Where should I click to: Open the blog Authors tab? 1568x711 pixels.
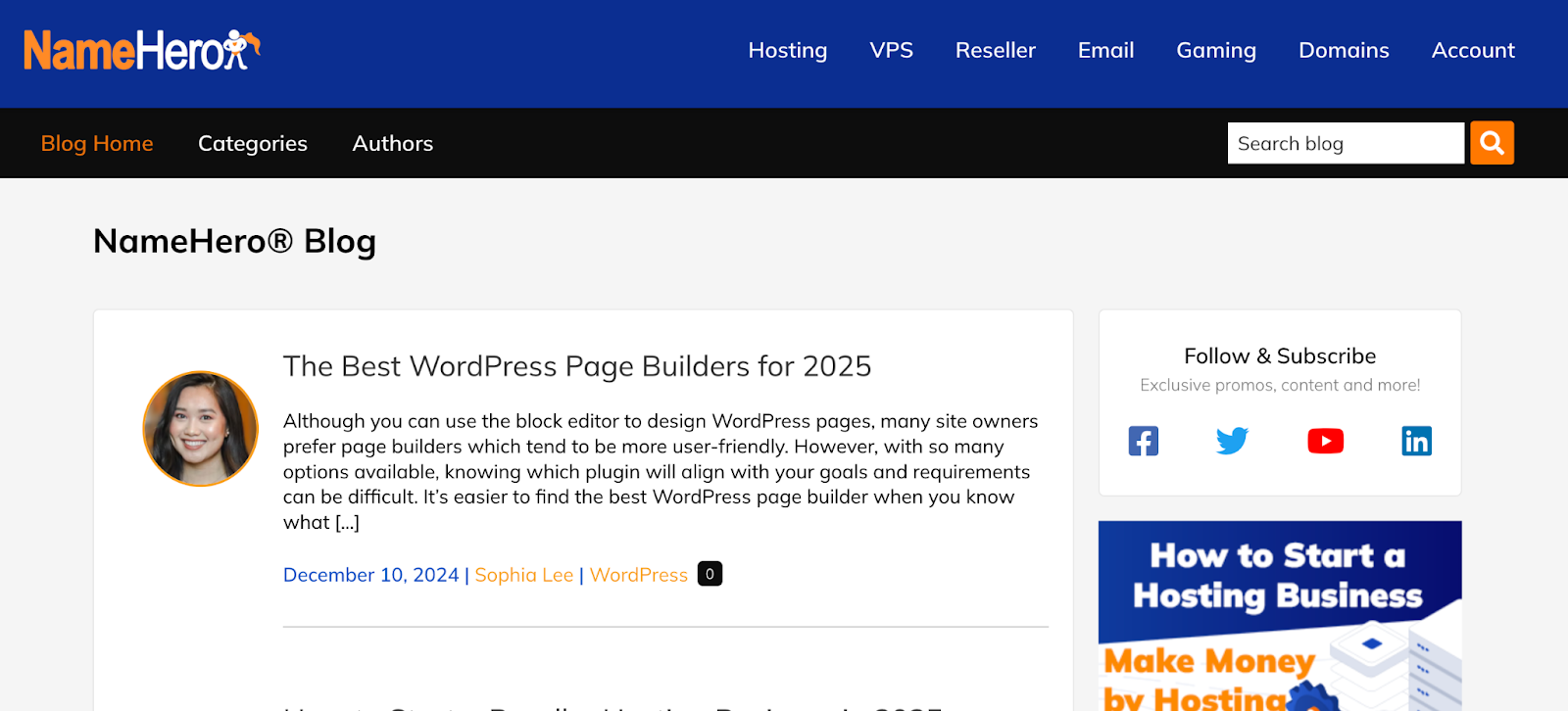coord(393,143)
